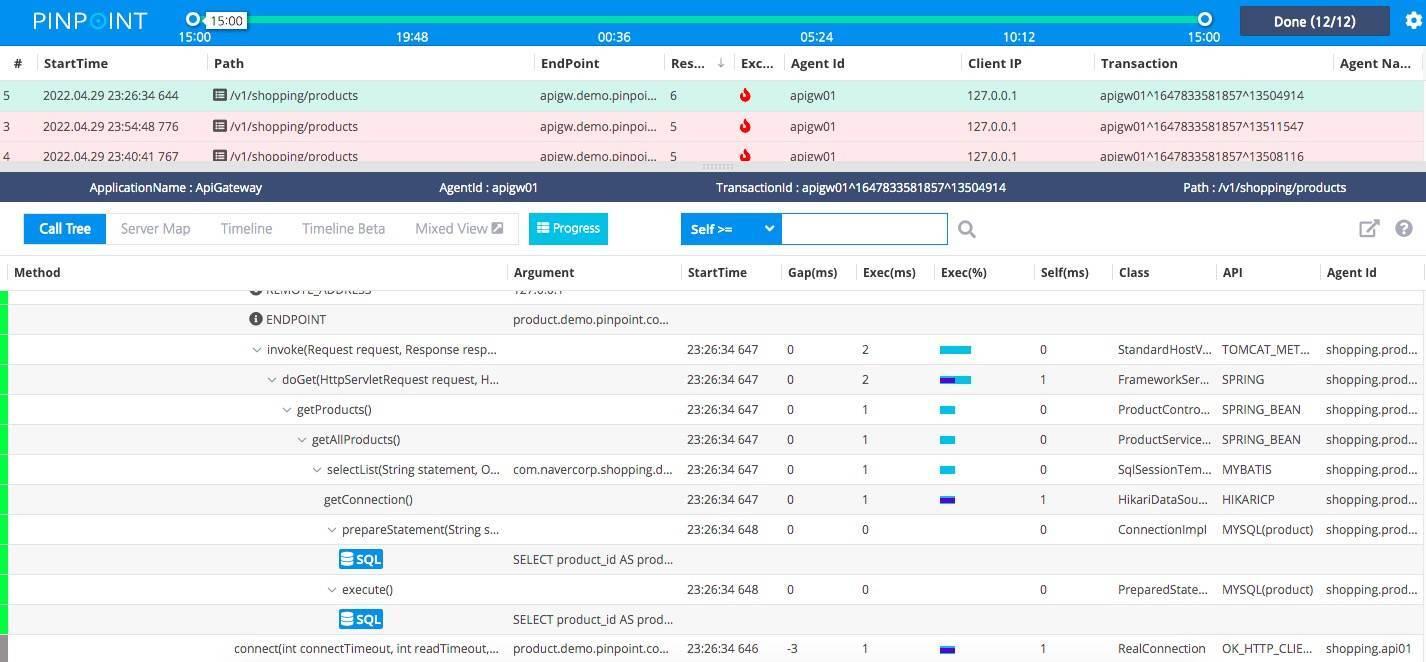Open the Timeline Beta tab
1426x662 pixels.
pos(343,228)
